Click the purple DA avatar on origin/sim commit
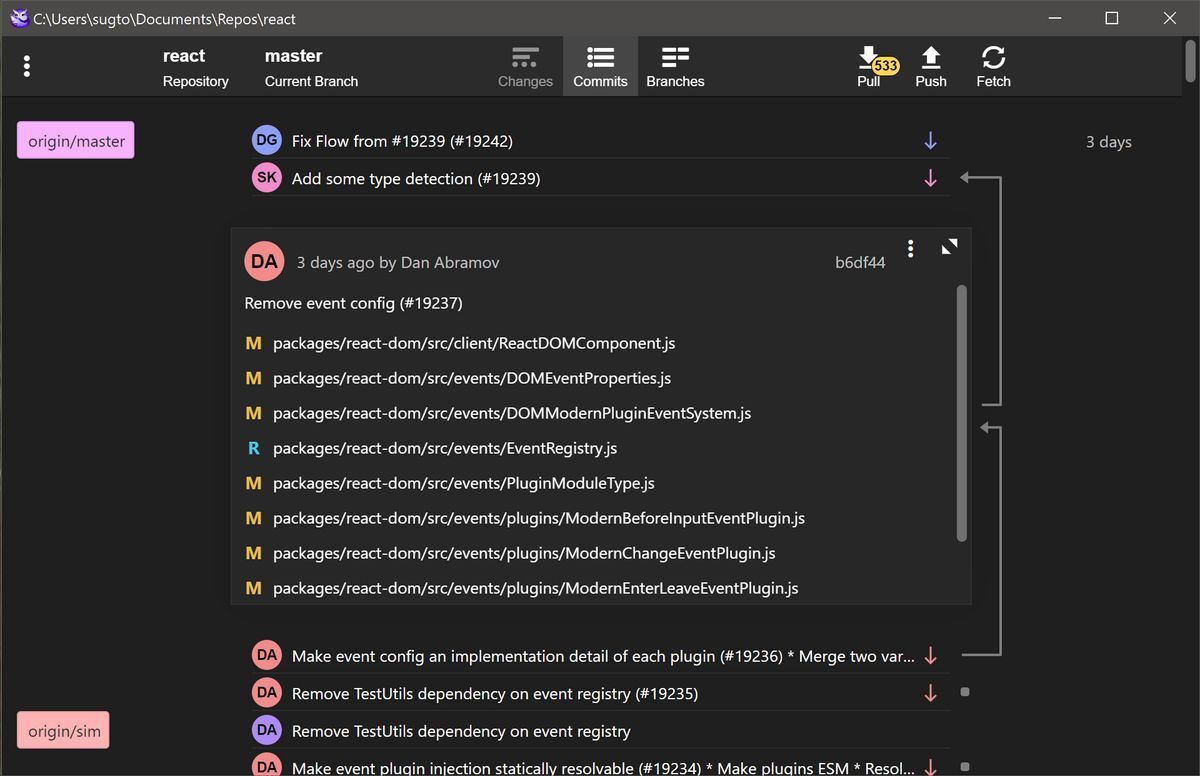 pyautogui.click(x=267, y=731)
